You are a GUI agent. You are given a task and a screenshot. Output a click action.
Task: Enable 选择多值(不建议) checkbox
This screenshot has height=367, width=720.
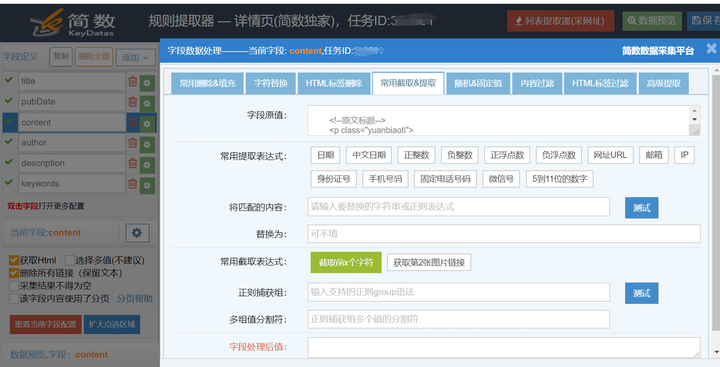pyautogui.click(x=69, y=260)
